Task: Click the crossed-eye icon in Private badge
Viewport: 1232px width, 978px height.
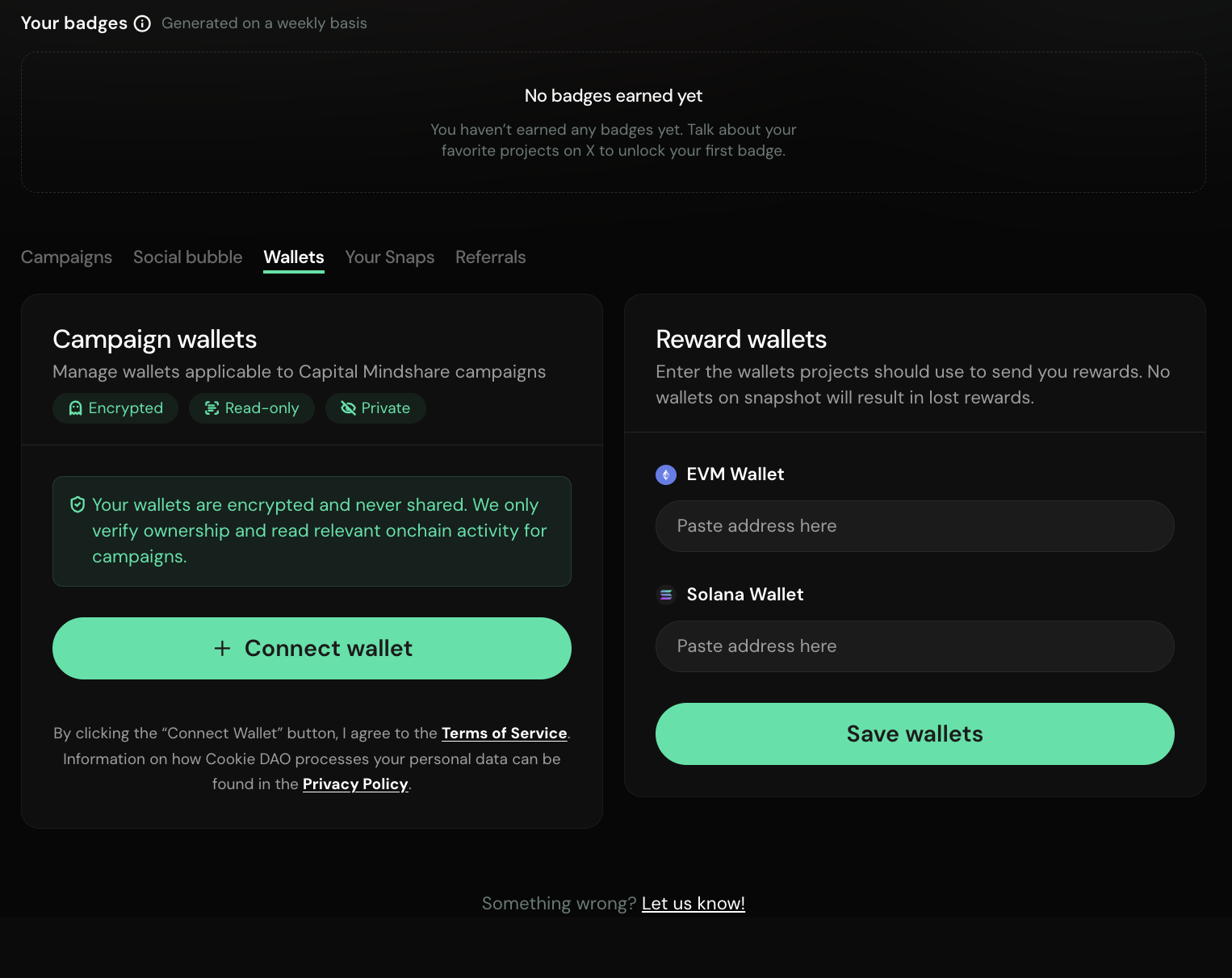Action: pyautogui.click(x=348, y=408)
